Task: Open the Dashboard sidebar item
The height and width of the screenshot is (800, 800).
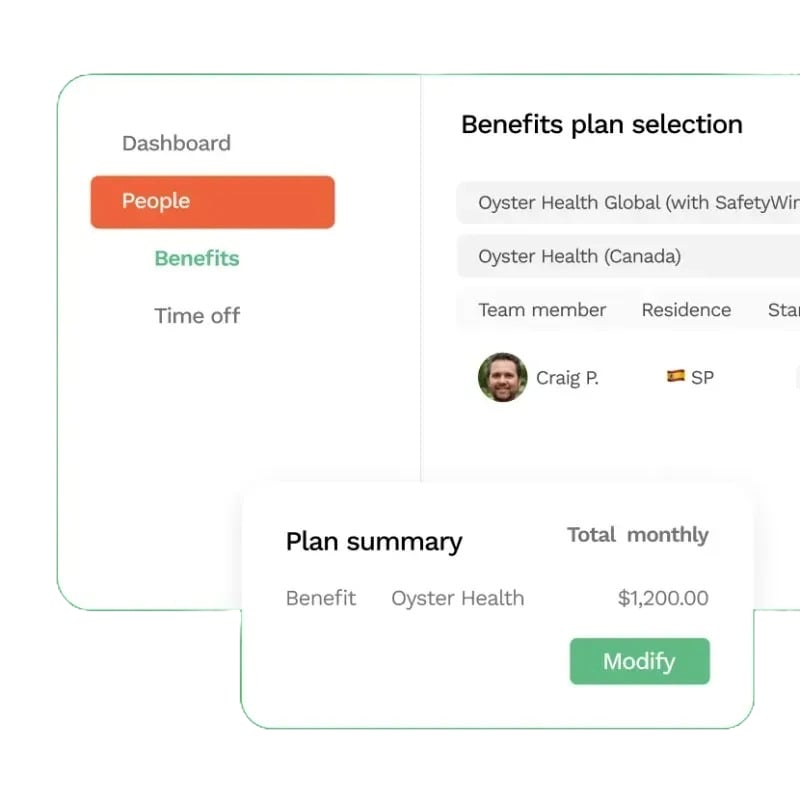Action: (x=176, y=143)
